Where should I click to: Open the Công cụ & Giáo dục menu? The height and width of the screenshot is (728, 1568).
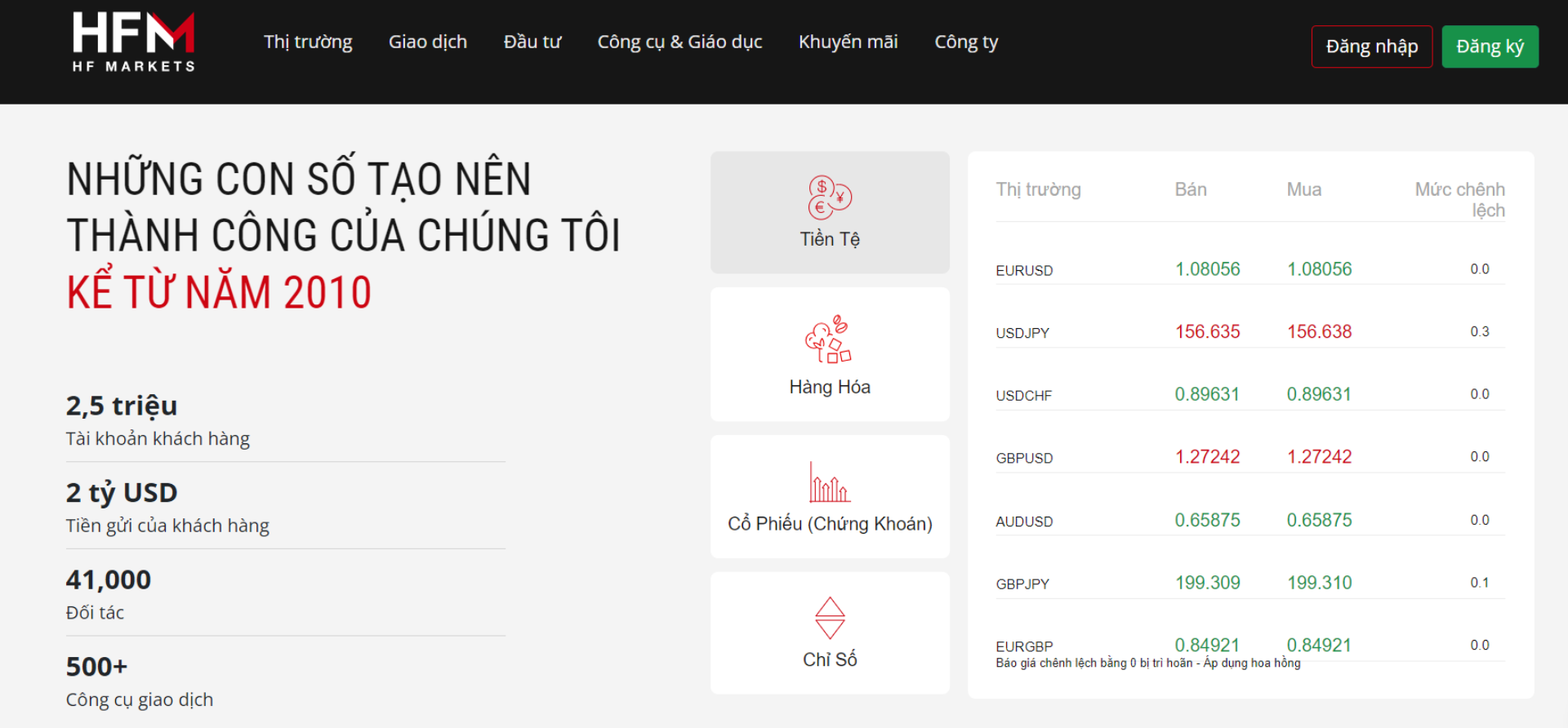tap(679, 42)
